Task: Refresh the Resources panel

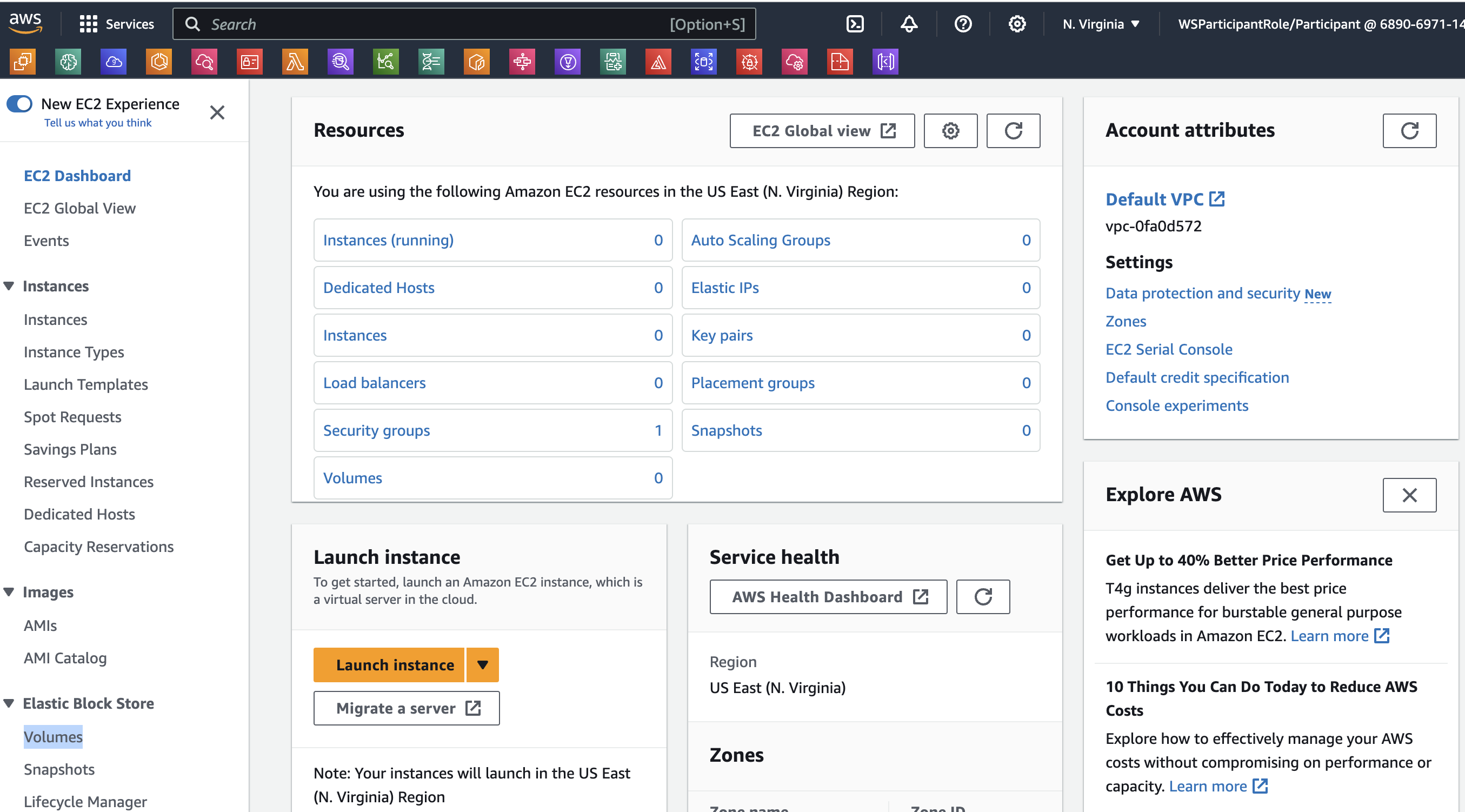Action: coord(1014,131)
